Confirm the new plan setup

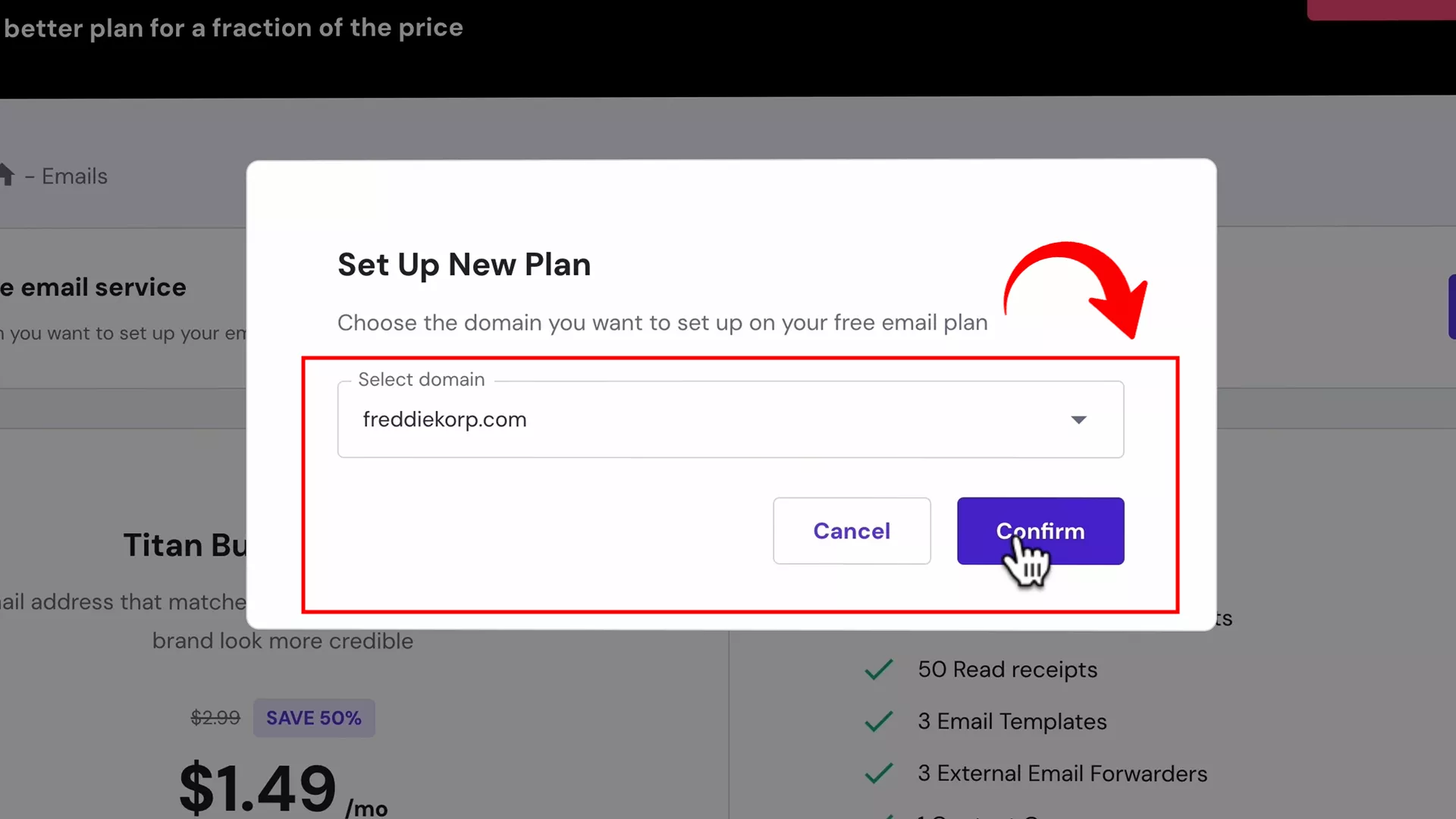(x=1040, y=531)
